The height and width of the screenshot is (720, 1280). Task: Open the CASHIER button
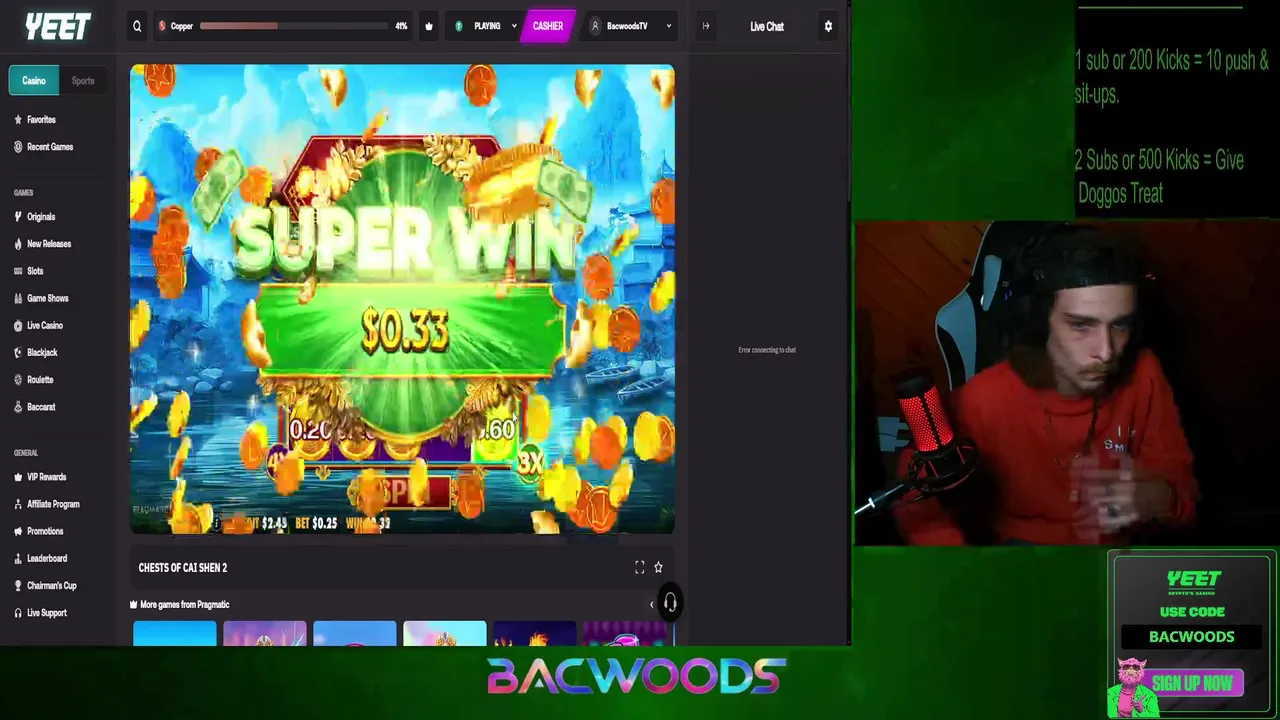(x=547, y=26)
